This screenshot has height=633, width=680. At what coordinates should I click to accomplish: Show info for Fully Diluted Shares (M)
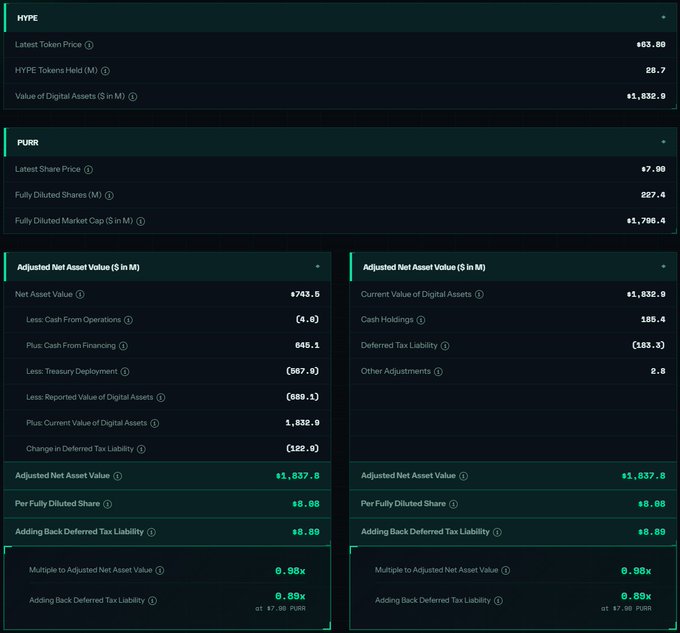109,196
